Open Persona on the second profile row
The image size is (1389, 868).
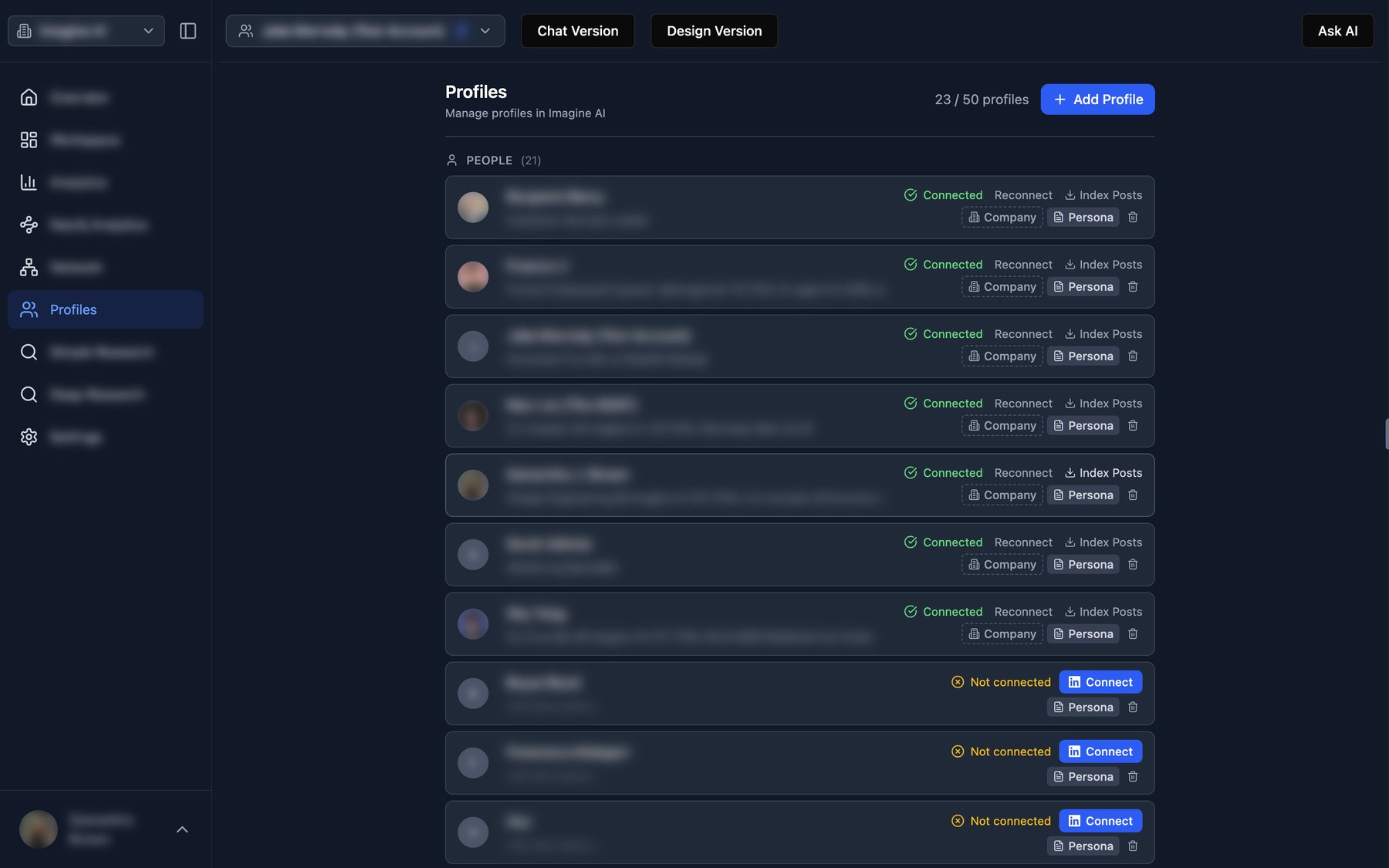[1083, 287]
